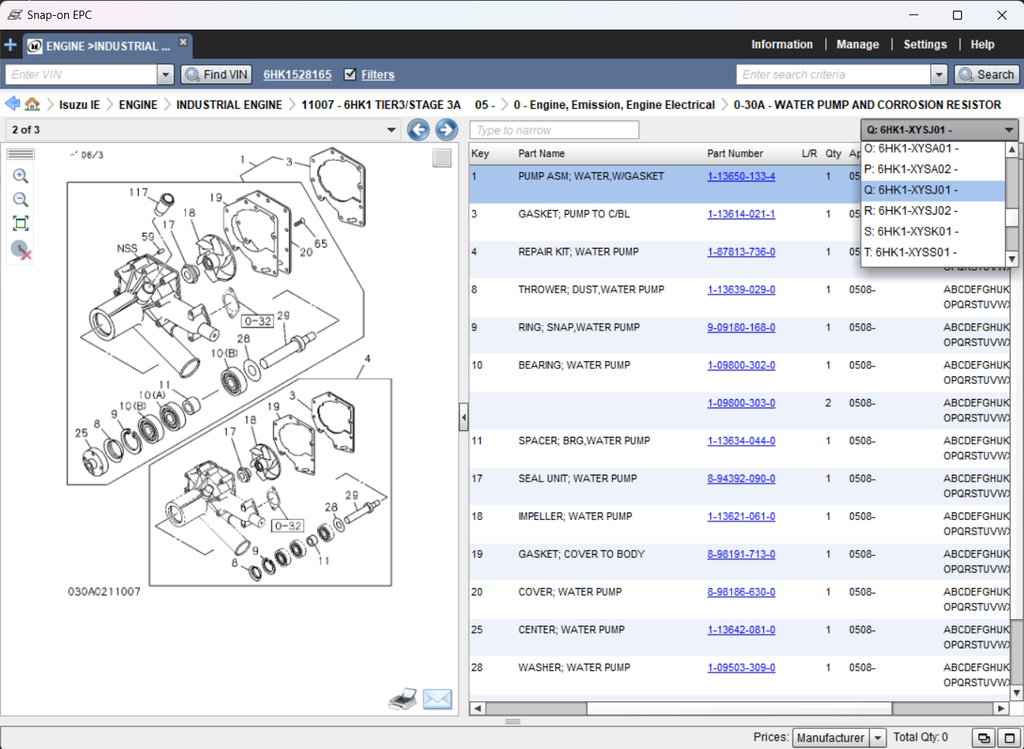Open part number 1-13650-133-4
The height and width of the screenshot is (749, 1024).
click(741, 176)
